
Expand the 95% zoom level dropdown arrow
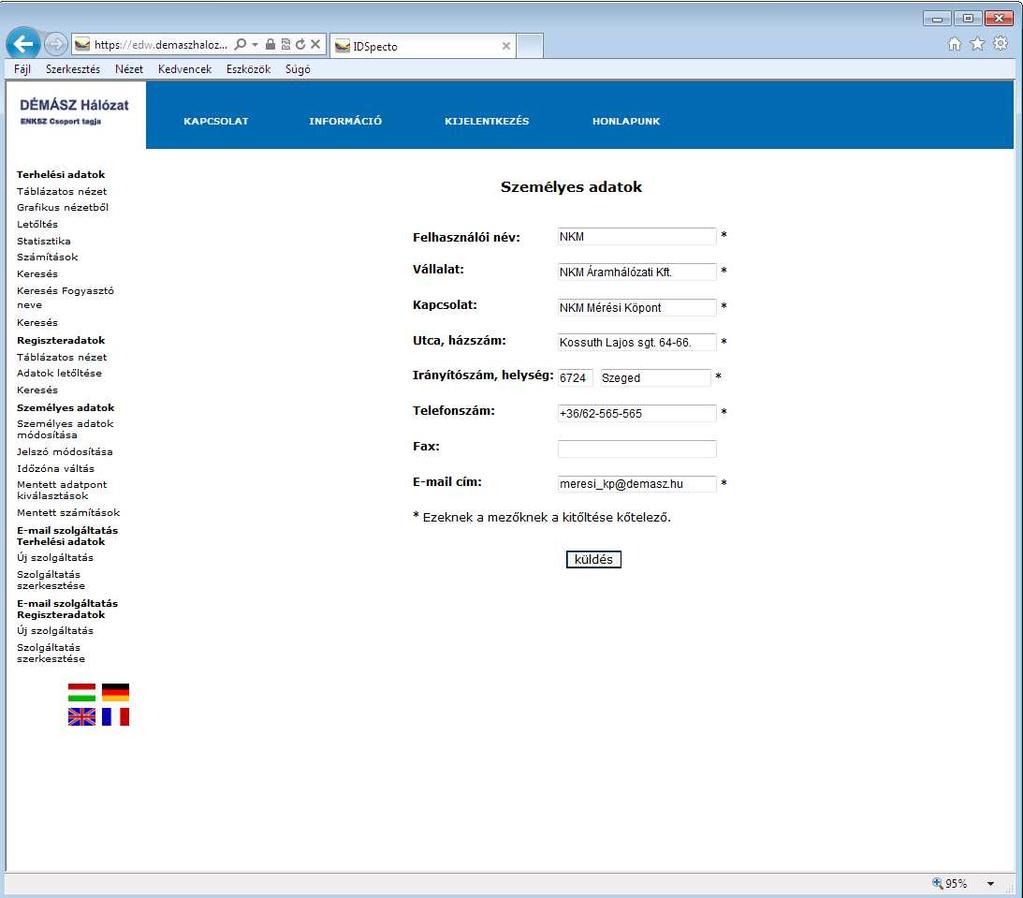[x=990, y=884]
